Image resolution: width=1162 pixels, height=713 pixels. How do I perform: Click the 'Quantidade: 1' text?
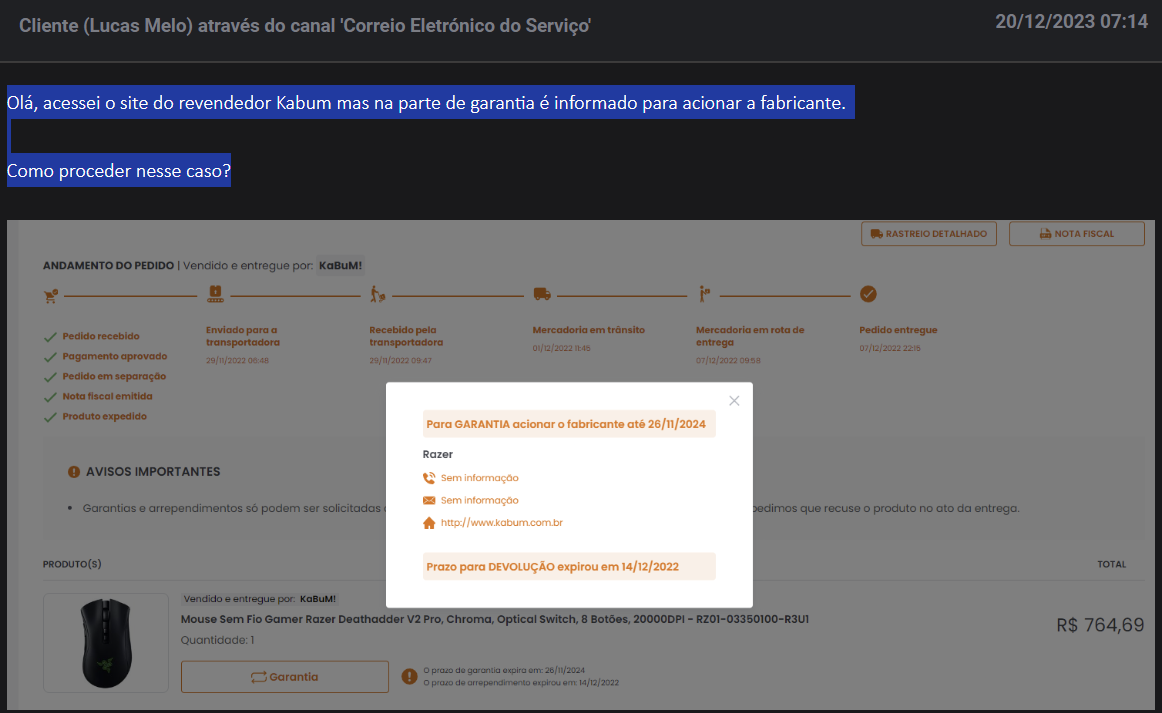click(217, 640)
